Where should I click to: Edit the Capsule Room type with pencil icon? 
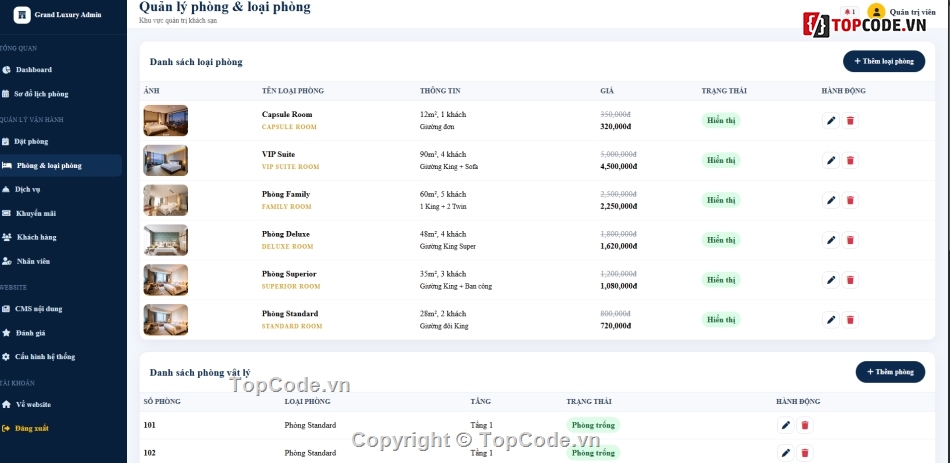tap(831, 121)
